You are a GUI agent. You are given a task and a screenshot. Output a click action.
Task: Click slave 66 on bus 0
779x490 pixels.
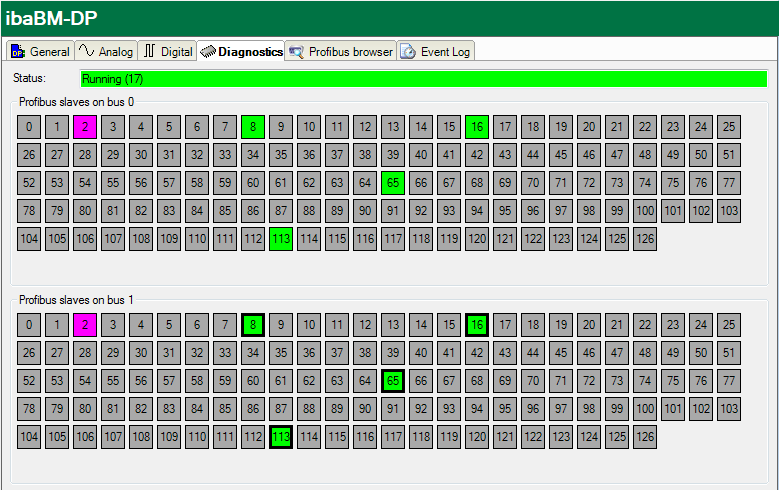click(421, 182)
